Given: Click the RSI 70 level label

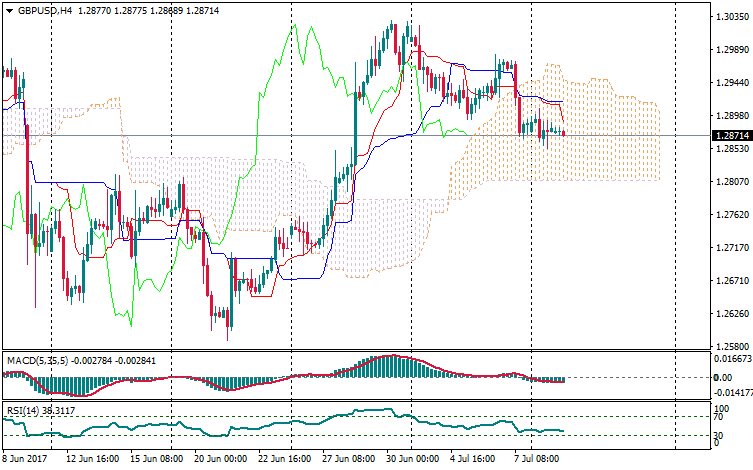Looking at the screenshot, I should (716, 417).
